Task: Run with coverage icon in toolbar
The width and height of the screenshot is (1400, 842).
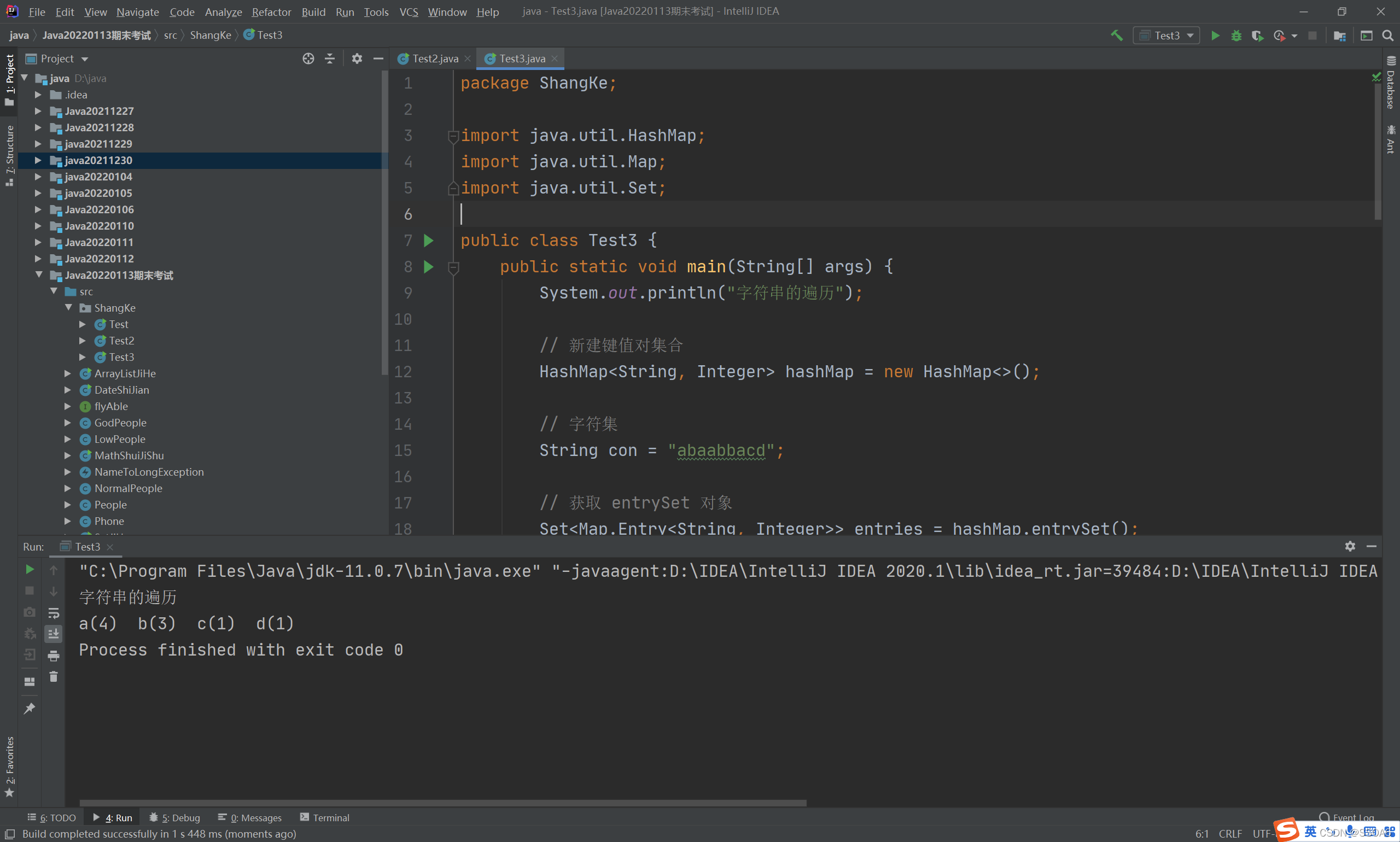Action: [x=1257, y=36]
